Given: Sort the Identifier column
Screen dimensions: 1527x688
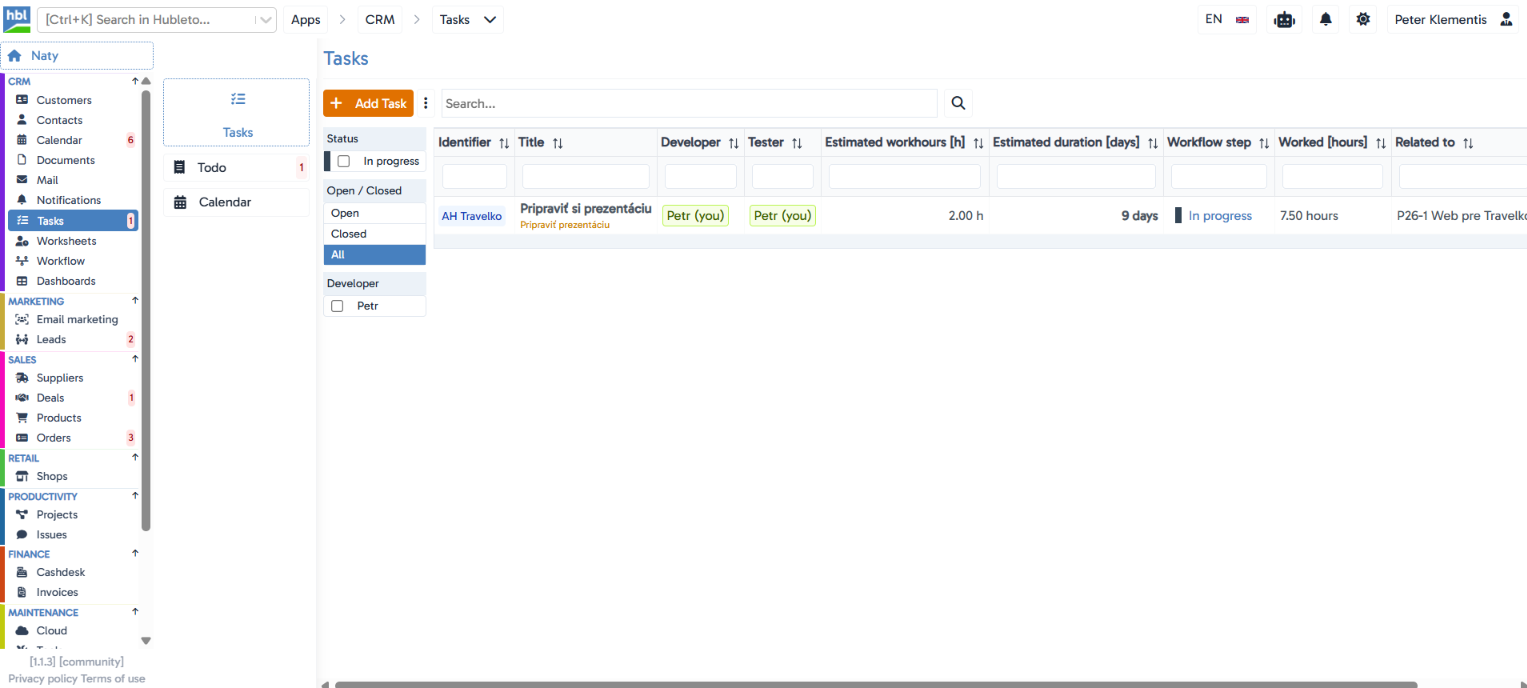Looking at the screenshot, I should [x=504, y=143].
